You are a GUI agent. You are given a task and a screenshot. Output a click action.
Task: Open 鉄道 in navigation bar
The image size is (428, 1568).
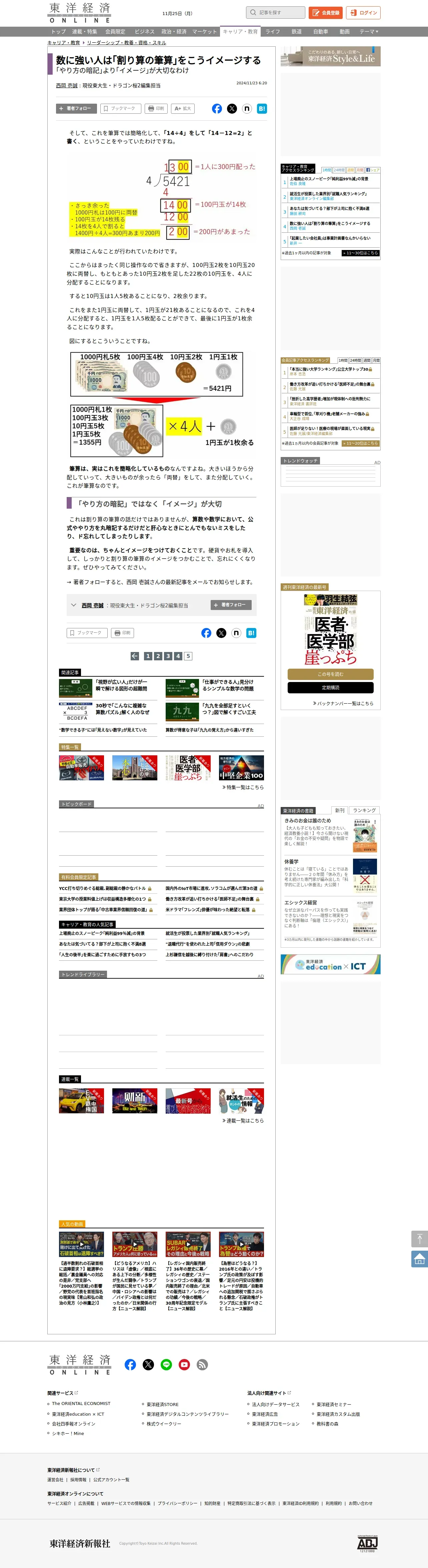click(296, 32)
